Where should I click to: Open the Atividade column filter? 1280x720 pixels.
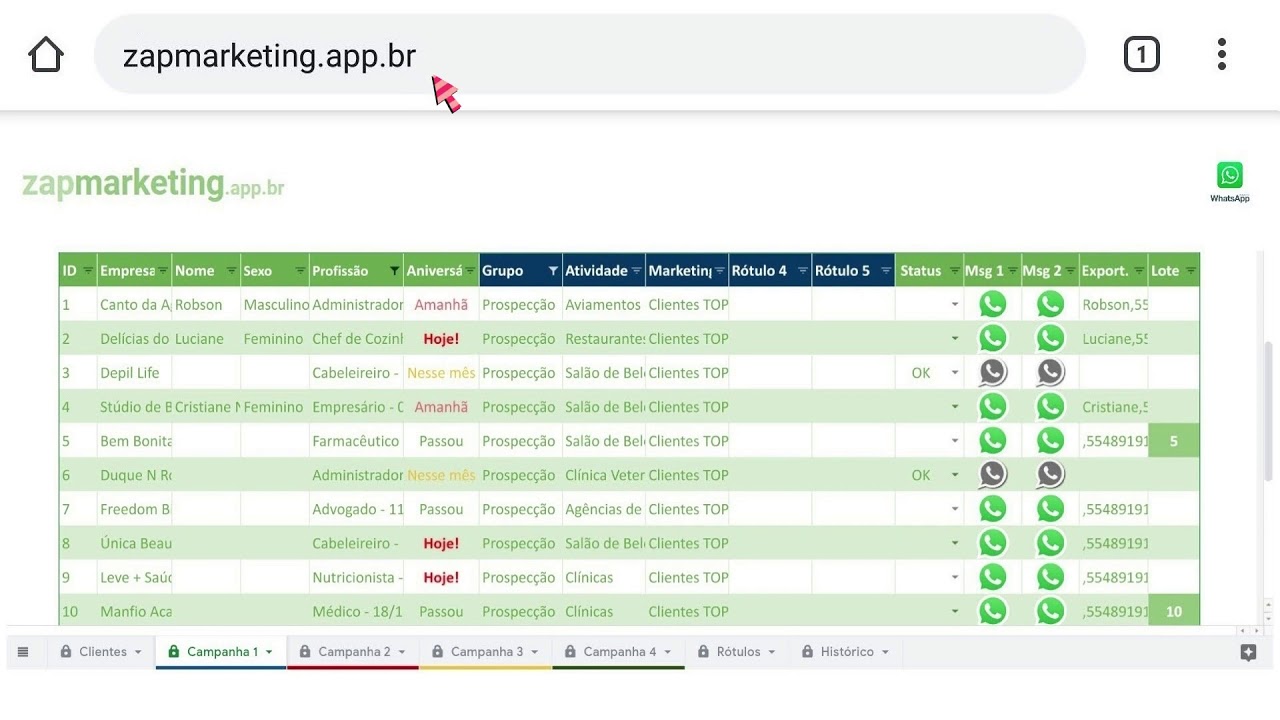pos(636,271)
